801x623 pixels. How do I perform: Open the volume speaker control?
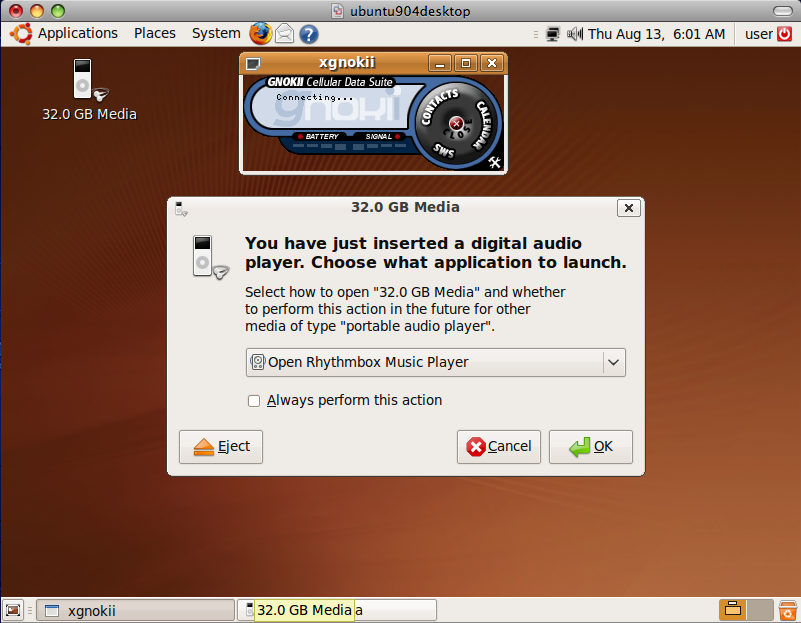(x=575, y=34)
